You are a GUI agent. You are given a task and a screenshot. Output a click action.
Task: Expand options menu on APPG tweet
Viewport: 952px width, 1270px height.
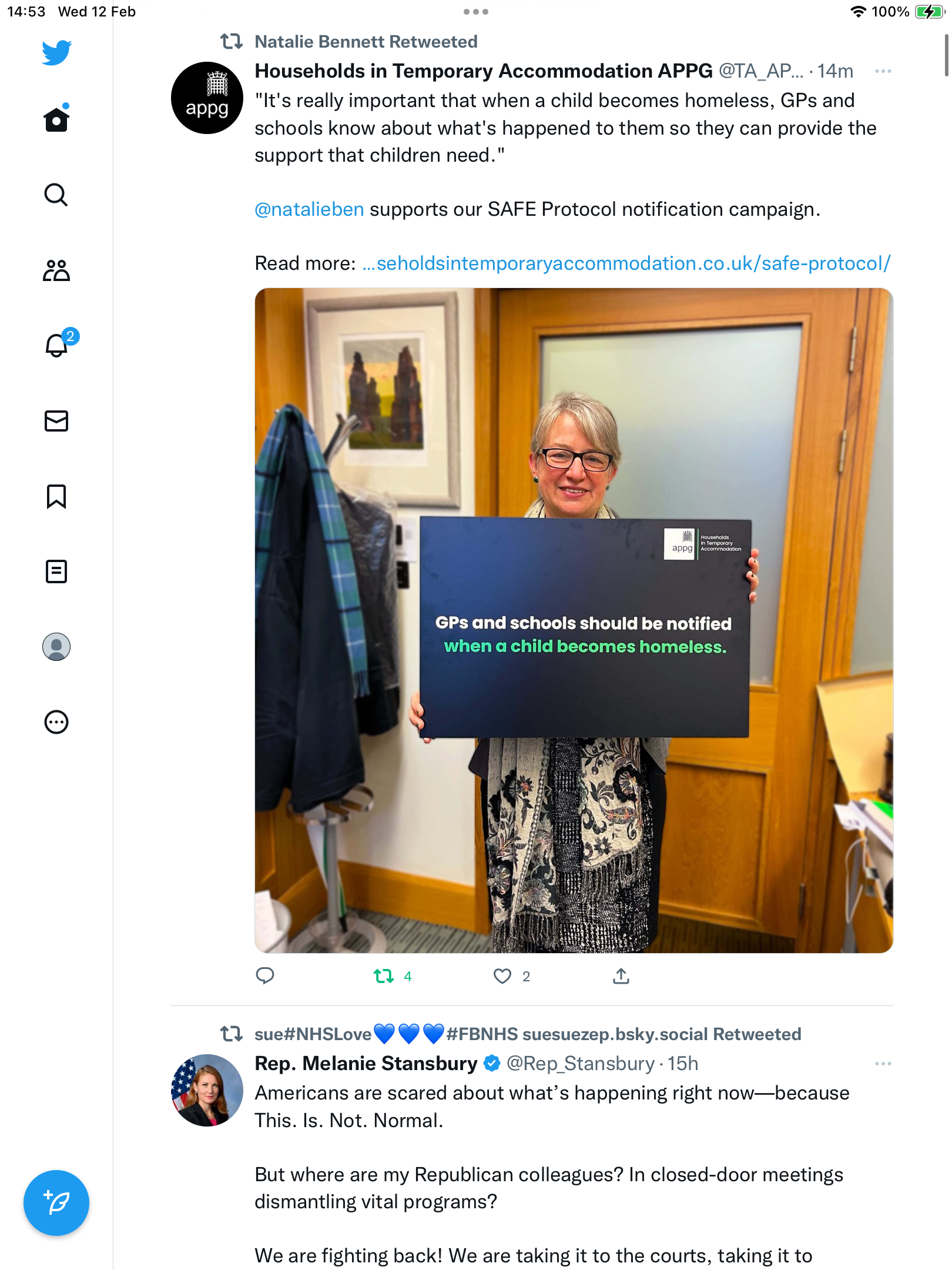pyautogui.click(x=883, y=72)
